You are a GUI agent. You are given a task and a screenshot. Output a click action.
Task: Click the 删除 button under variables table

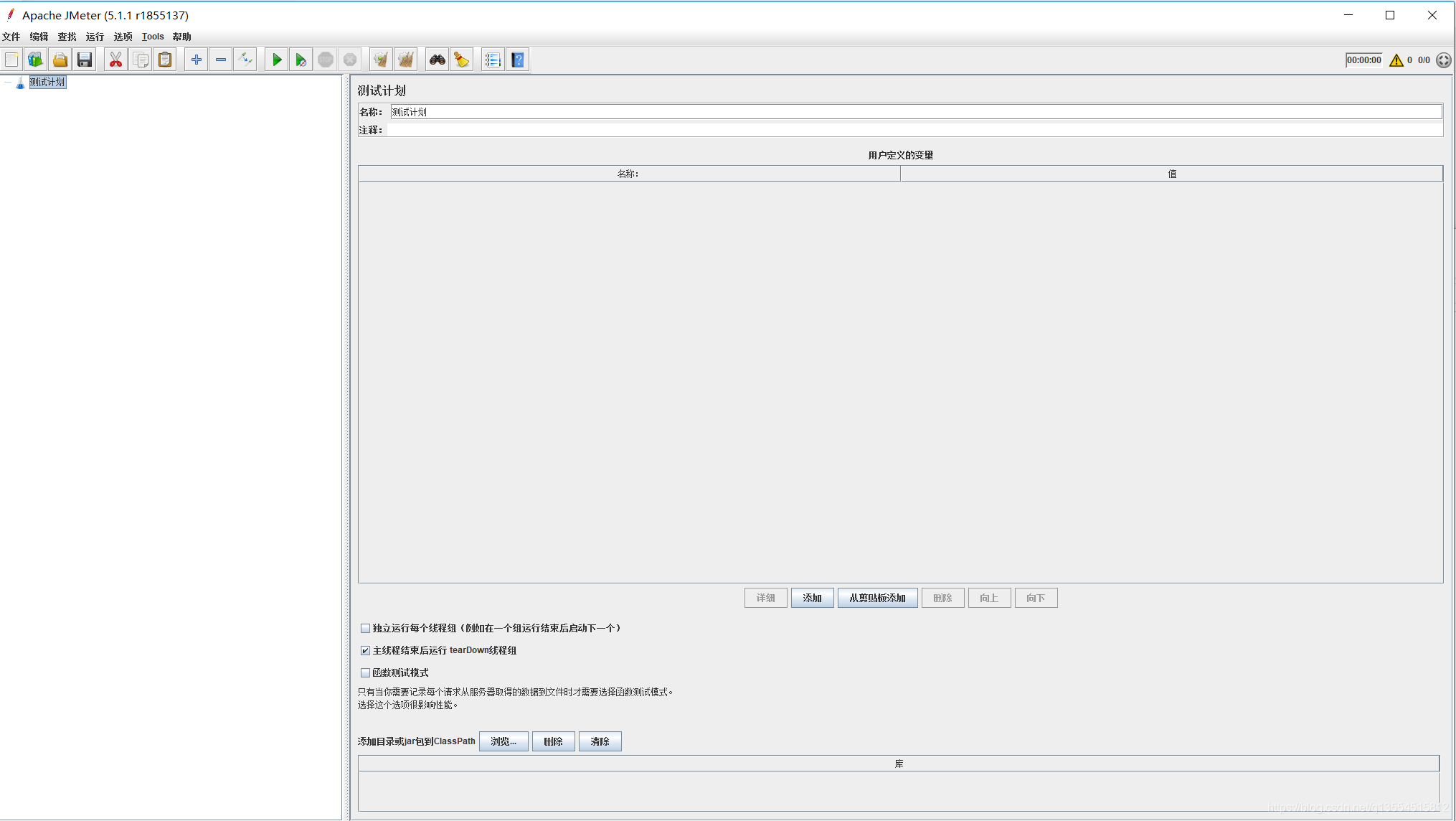(942, 598)
